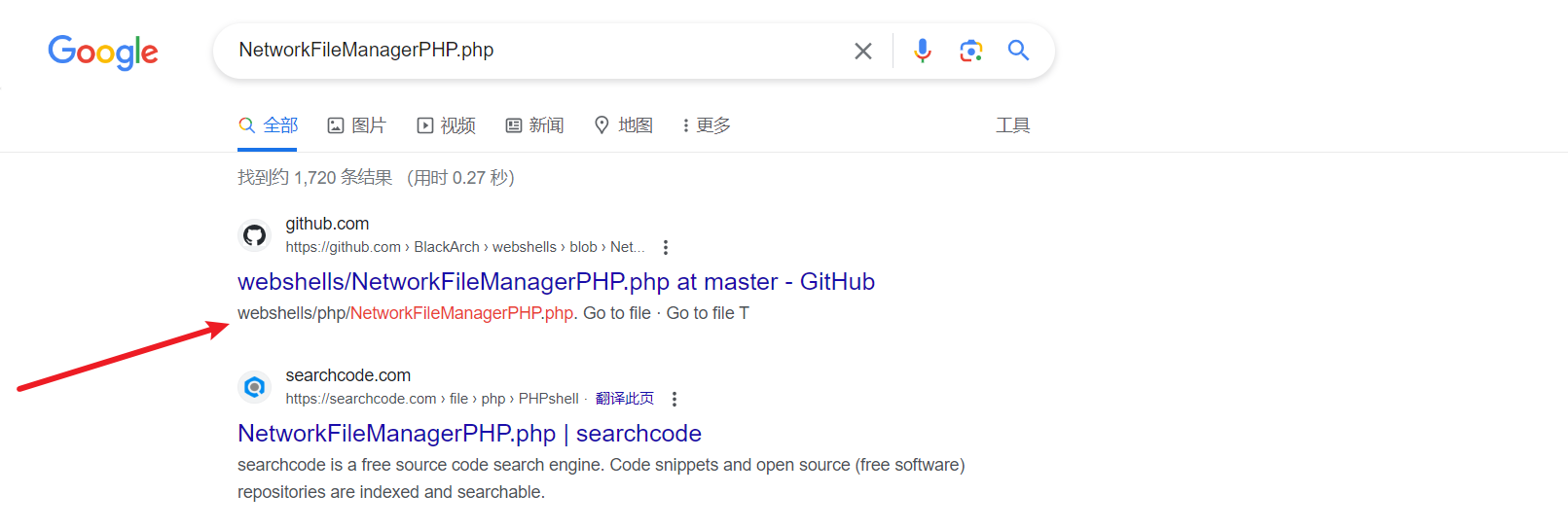Image resolution: width=1568 pixels, height=530 pixels.
Task: Open Google Lens image search
Action: click(x=970, y=51)
